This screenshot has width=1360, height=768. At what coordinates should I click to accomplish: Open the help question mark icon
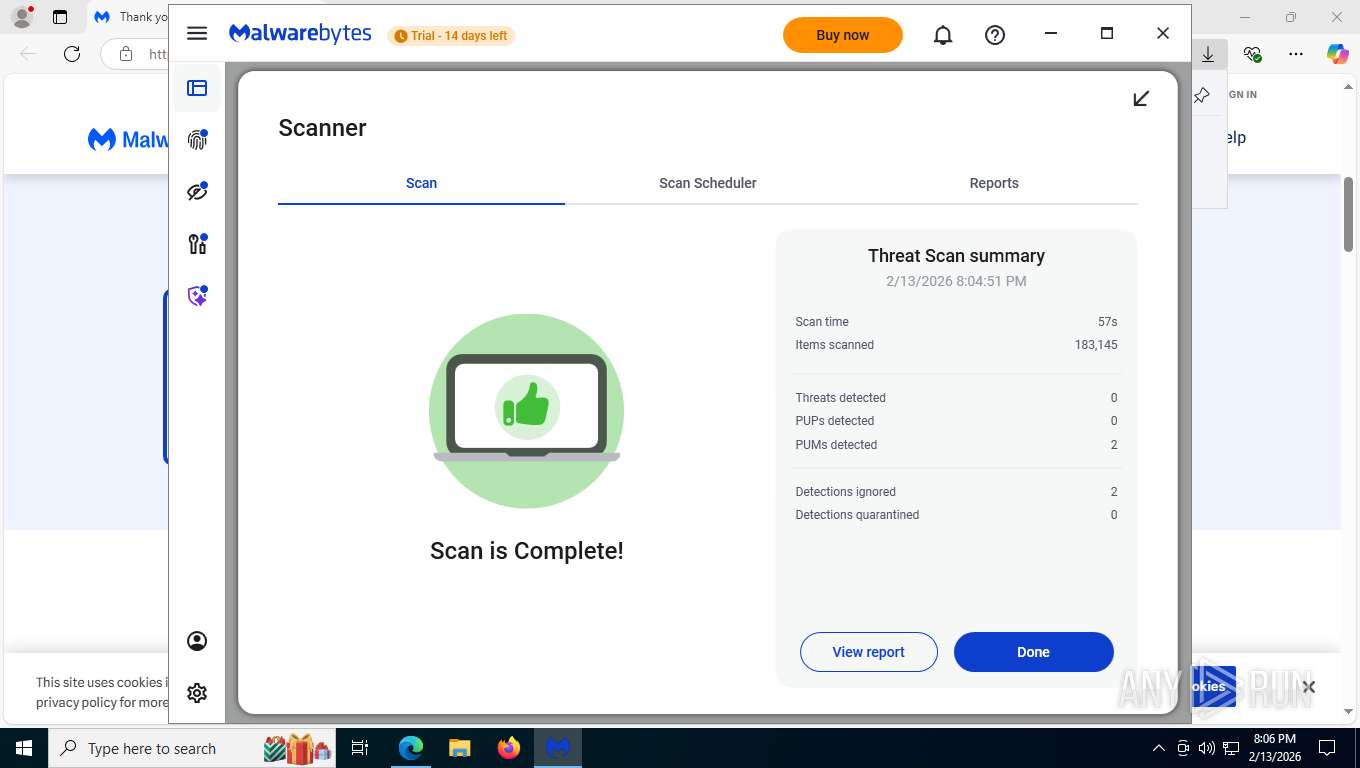[995, 35]
